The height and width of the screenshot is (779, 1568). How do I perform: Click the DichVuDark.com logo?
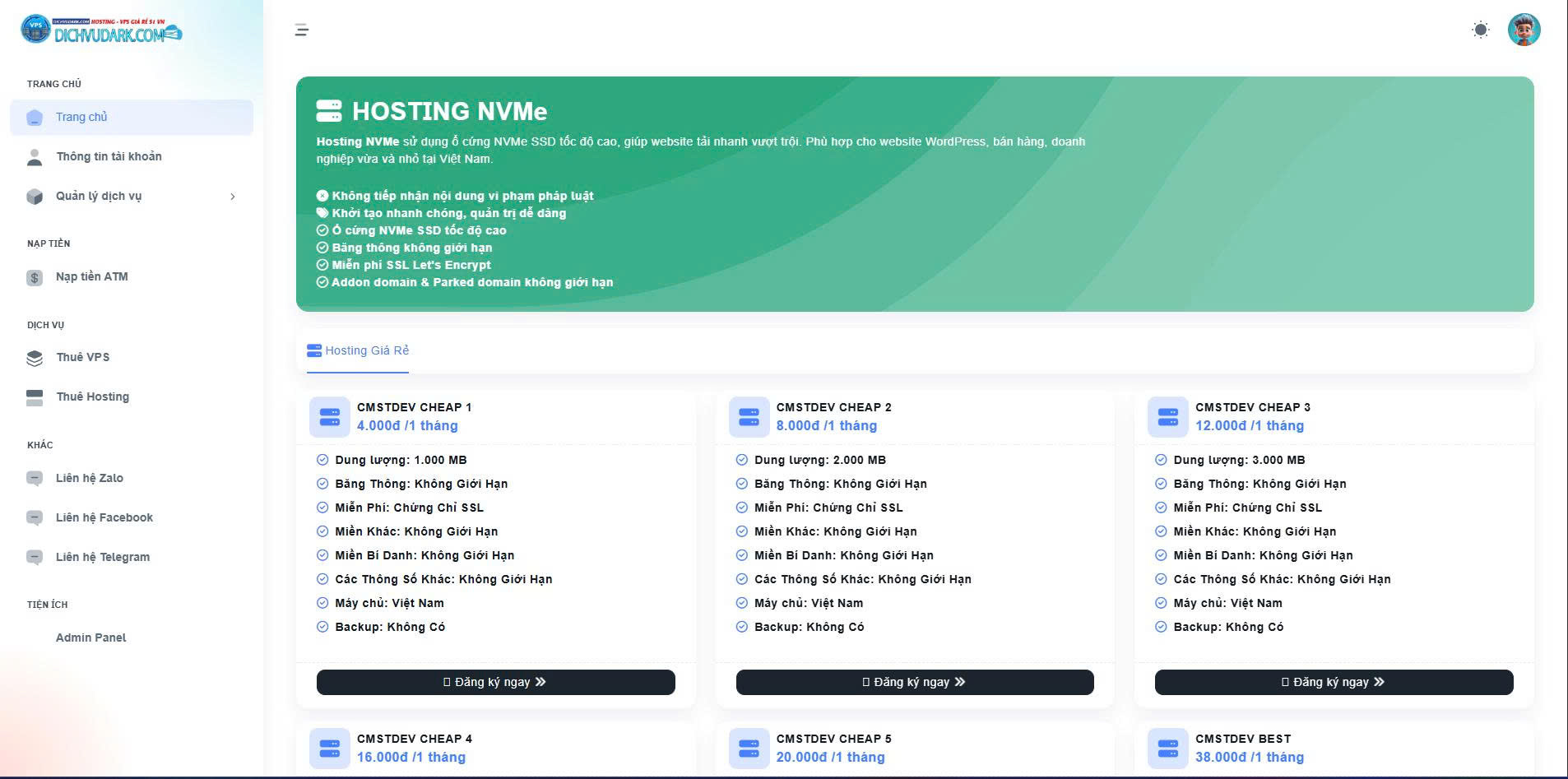(x=101, y=30)
